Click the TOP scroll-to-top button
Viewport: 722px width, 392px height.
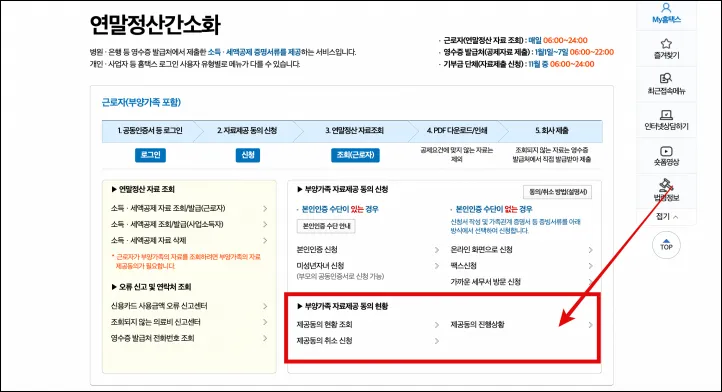tap(666, 245)
